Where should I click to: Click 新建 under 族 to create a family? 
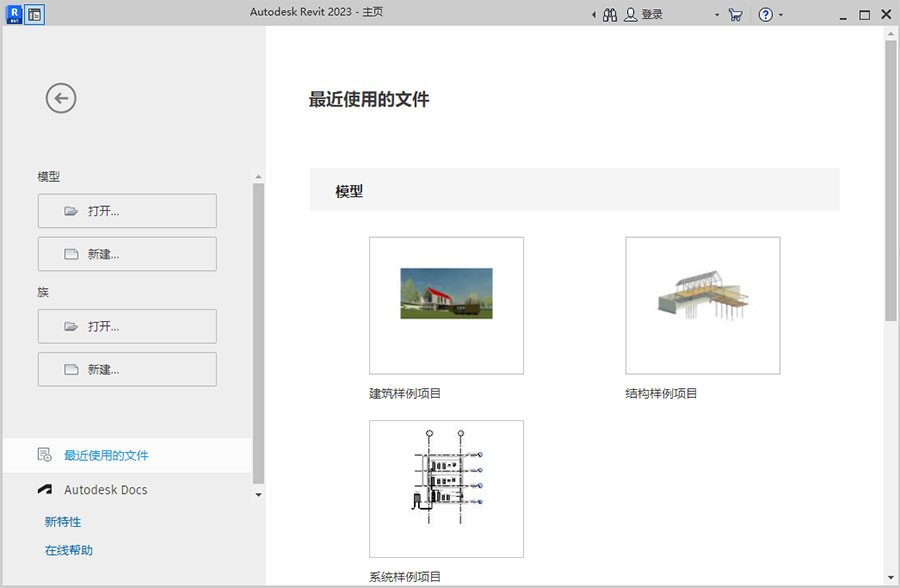(126, 368)
